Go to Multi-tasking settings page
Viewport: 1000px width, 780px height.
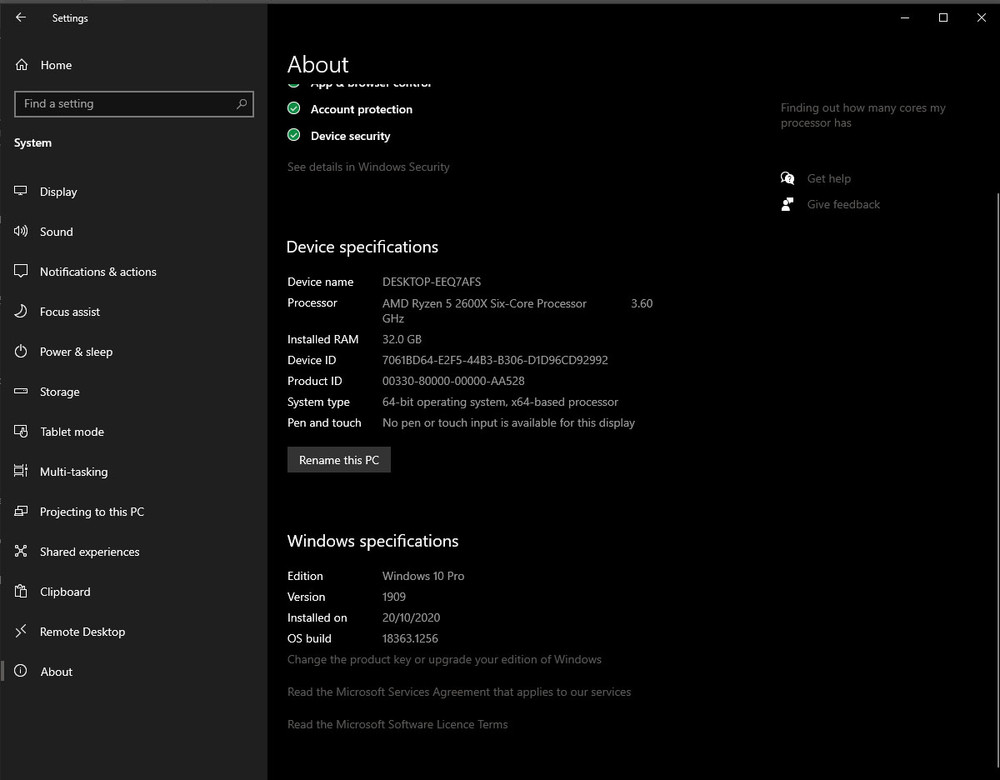click(74, 471)
